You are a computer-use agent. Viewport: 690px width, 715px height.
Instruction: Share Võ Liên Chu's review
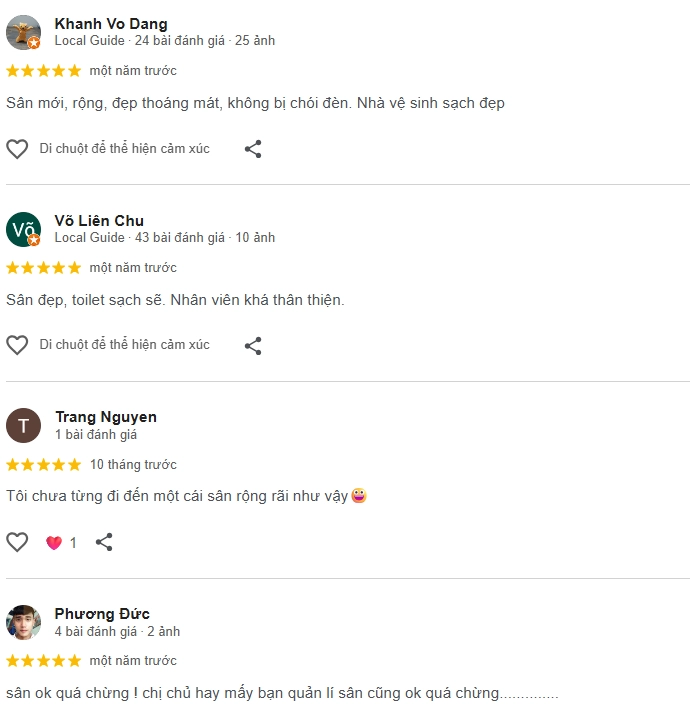pos(253,346)
